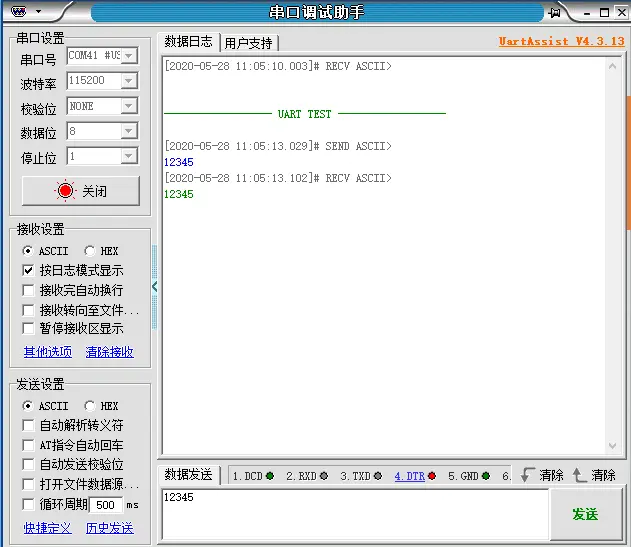631x547 pixels.
Task: Click the 11:05:10.003 RECV ASCII log line
Action: pos(278,66)
